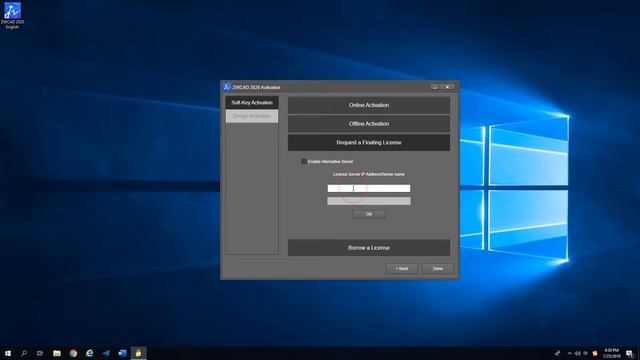Open taskbar search magnifier
This screenshot has width=640, height=360.
point(24,353)
